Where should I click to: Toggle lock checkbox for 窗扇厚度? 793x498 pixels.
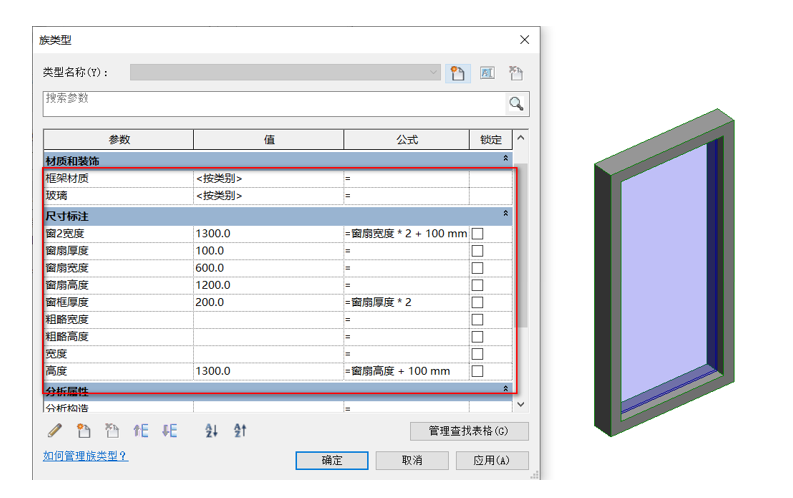(477, 251)
